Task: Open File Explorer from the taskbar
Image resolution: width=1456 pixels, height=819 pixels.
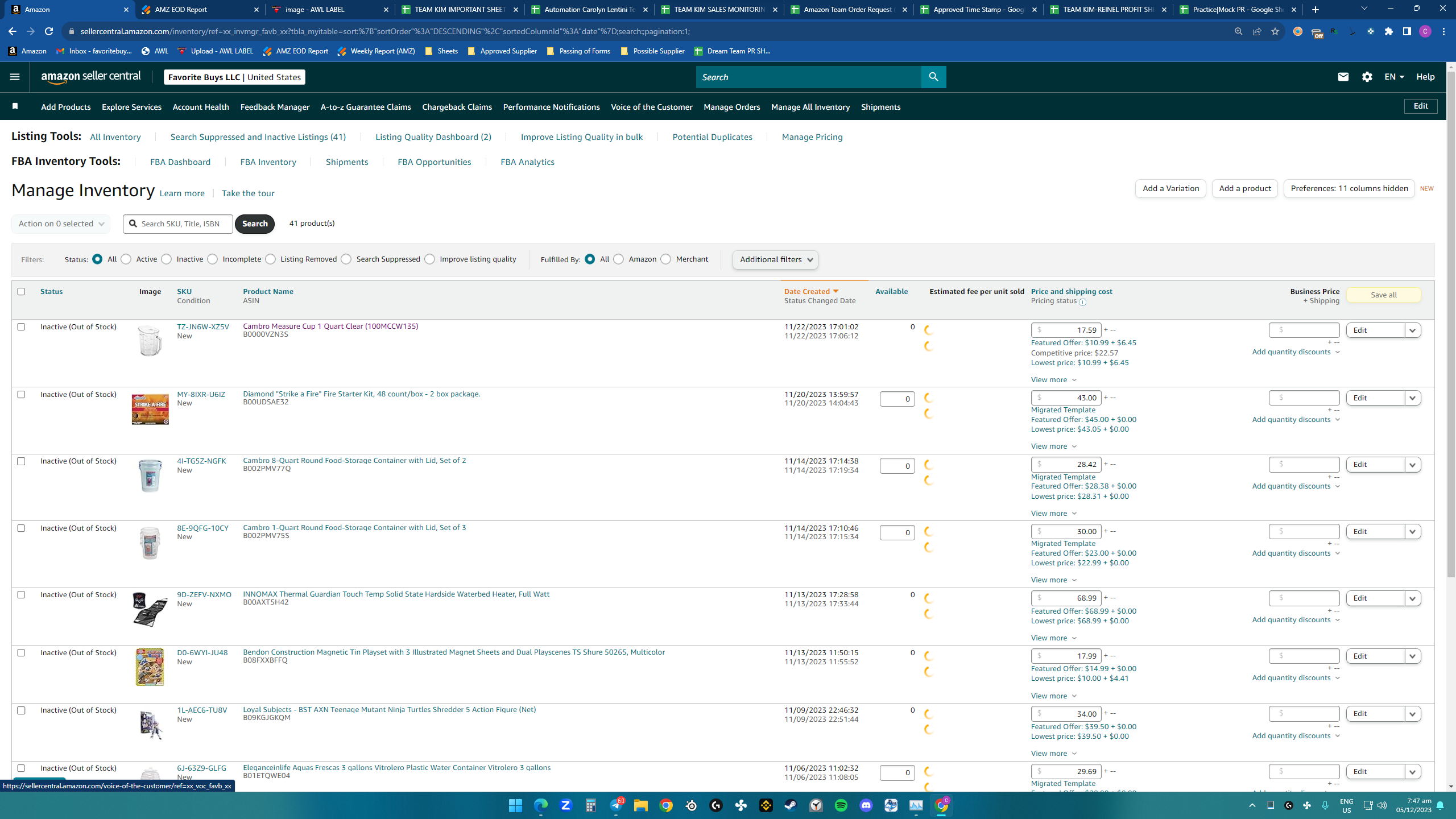Action: pos(640,805)
